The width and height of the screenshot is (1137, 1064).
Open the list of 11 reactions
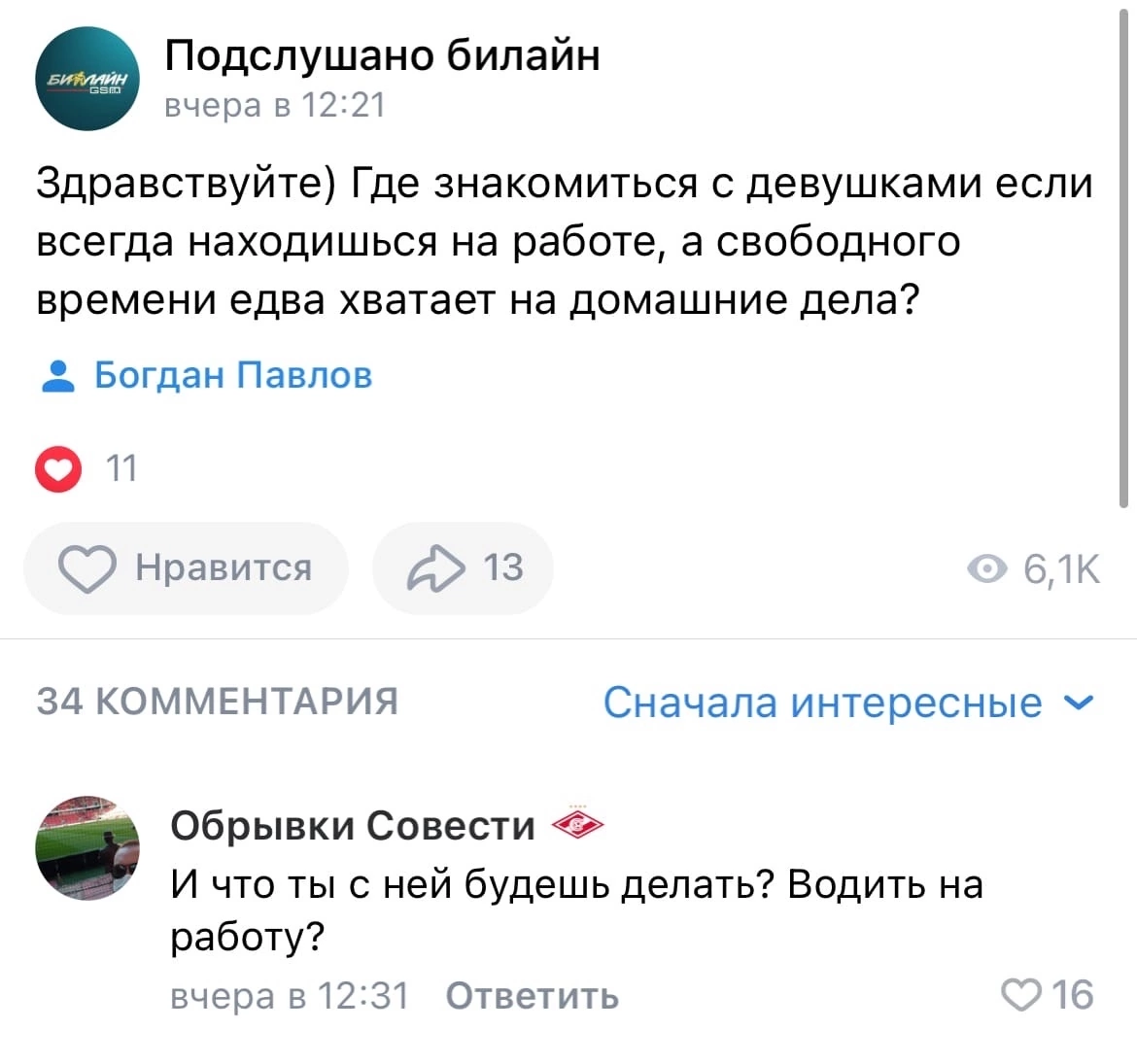point(121,469)
